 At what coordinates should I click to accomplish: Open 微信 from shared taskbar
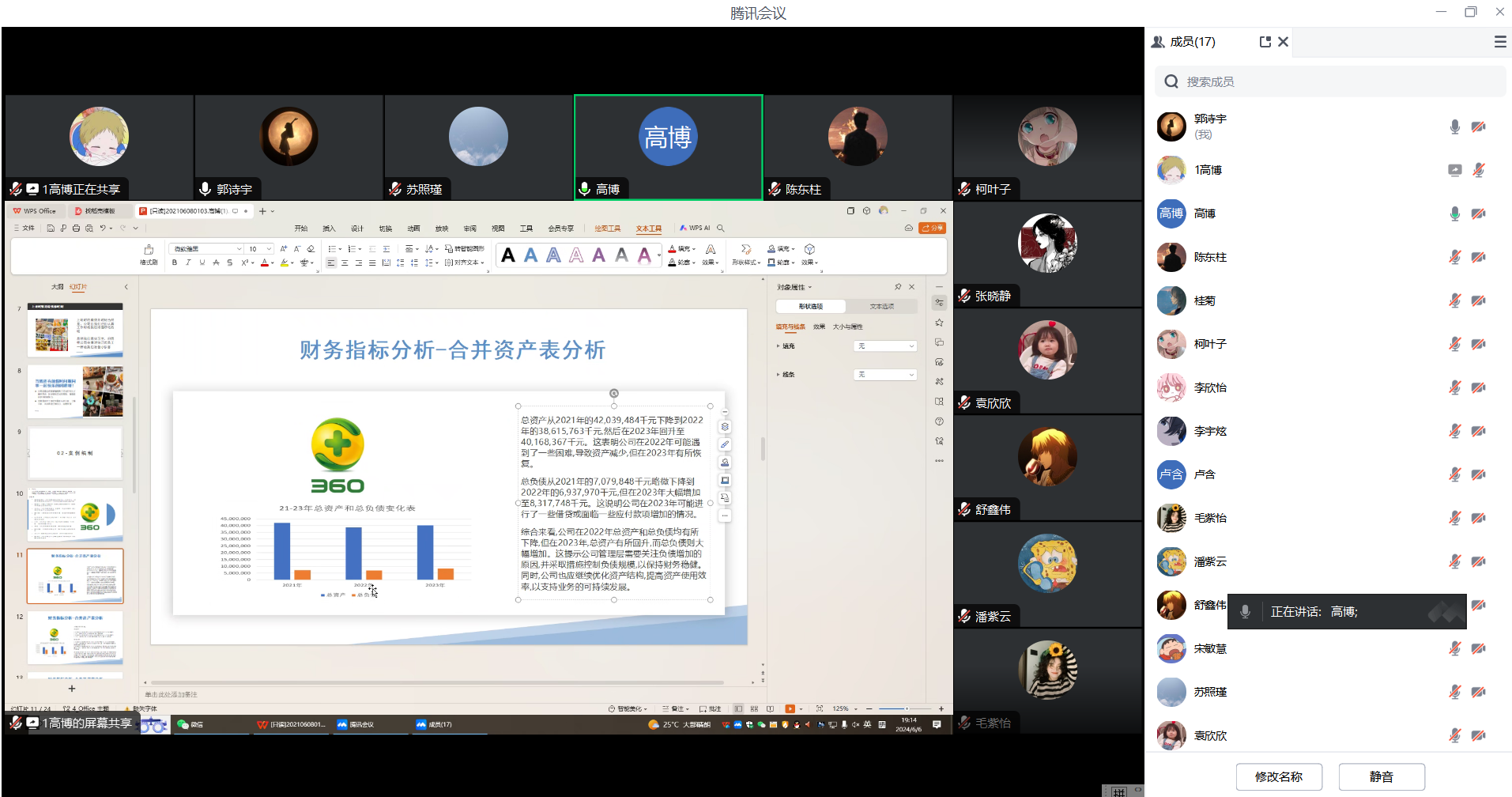[x=190, y=724]
